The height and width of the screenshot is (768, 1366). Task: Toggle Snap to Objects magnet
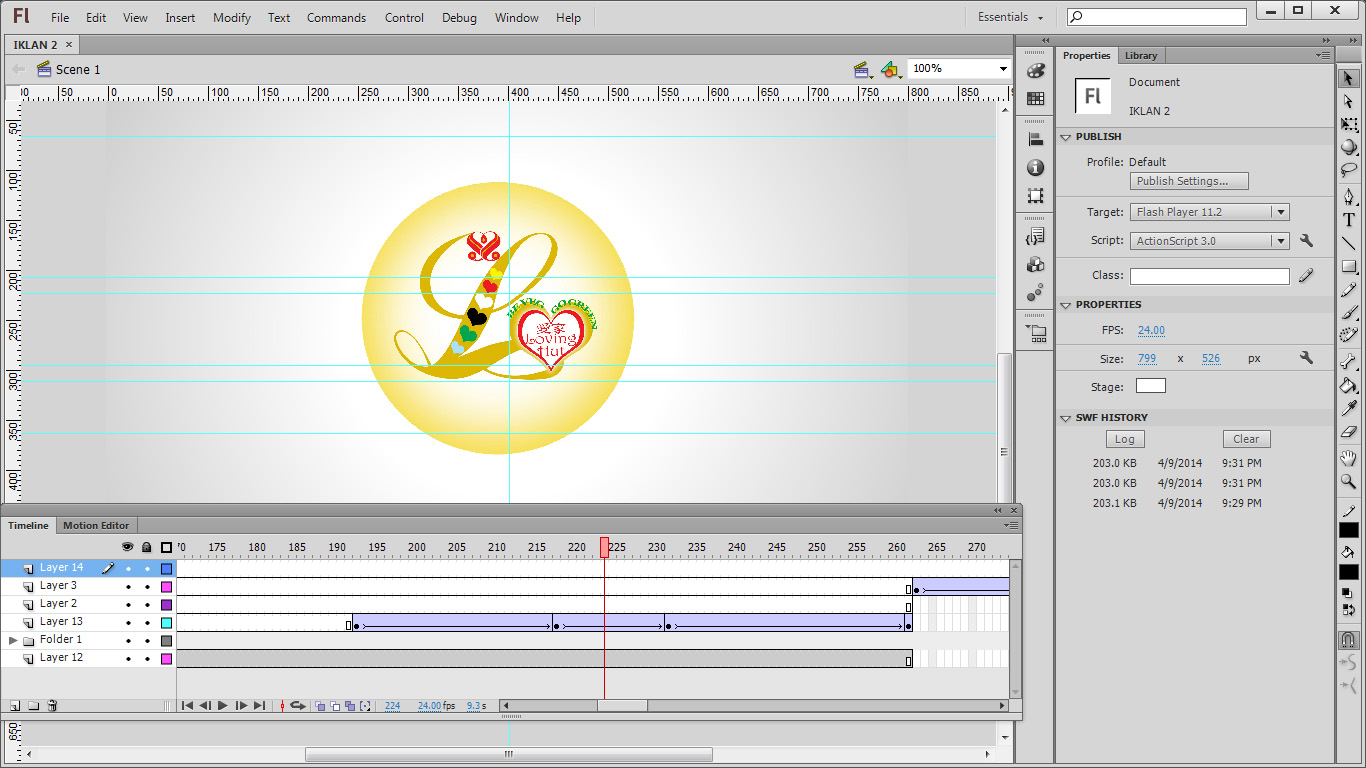1348,640
